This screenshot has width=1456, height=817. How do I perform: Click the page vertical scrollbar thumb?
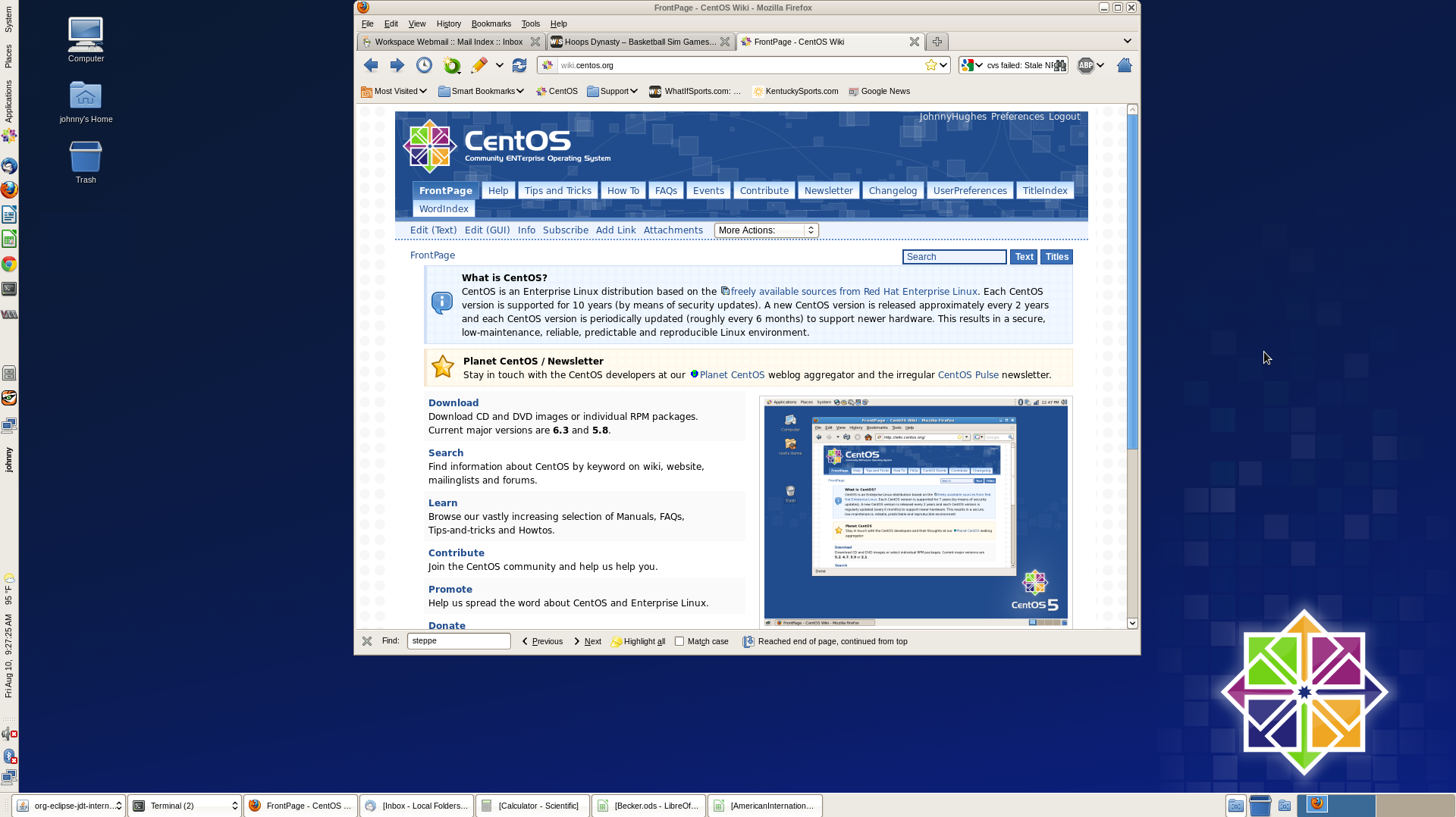(x=1132, y=282)
